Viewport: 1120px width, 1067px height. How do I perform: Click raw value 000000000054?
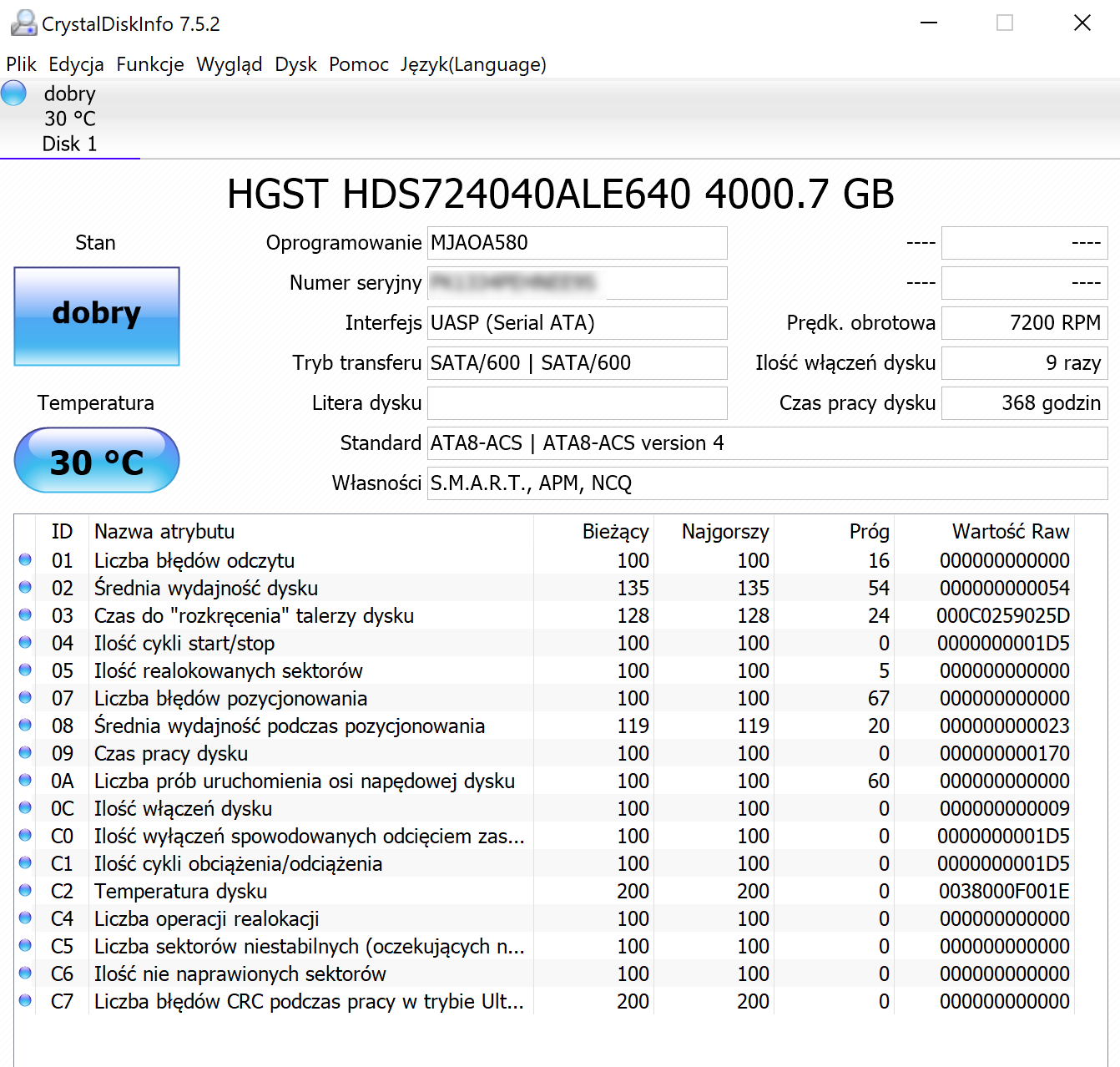click(1005, 589)
